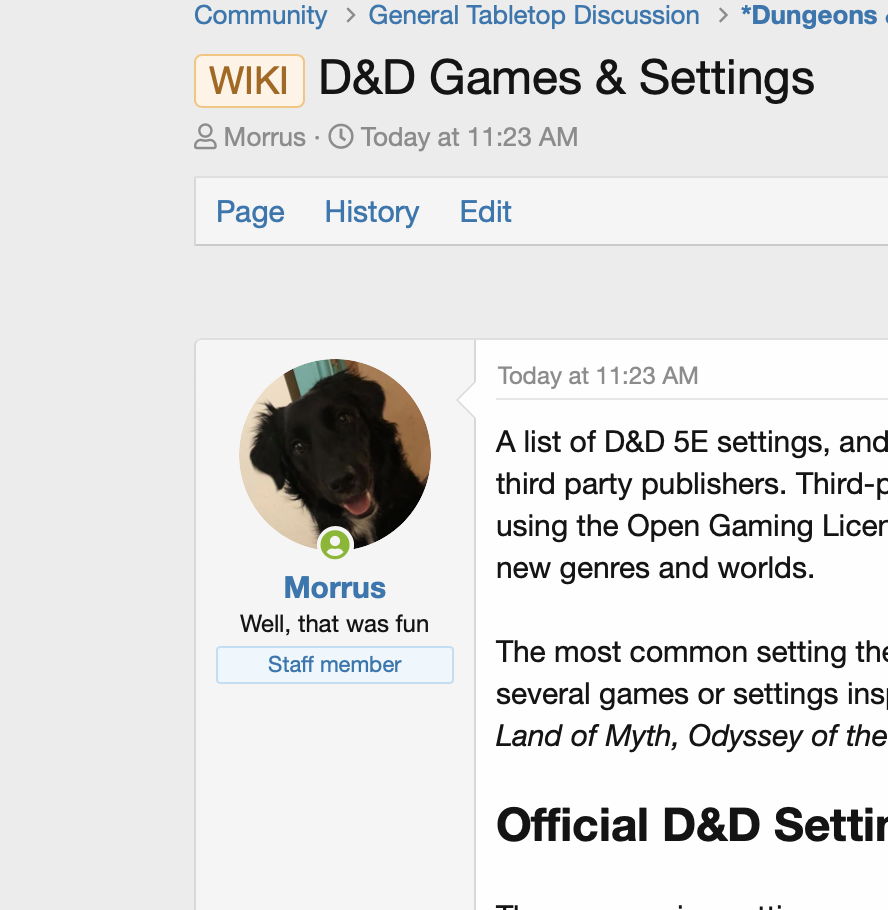Click the thread title D&D Games & Settings
The width and height of the screenshot is (888, 910).
pyautogui.click(x=566, y=78)
